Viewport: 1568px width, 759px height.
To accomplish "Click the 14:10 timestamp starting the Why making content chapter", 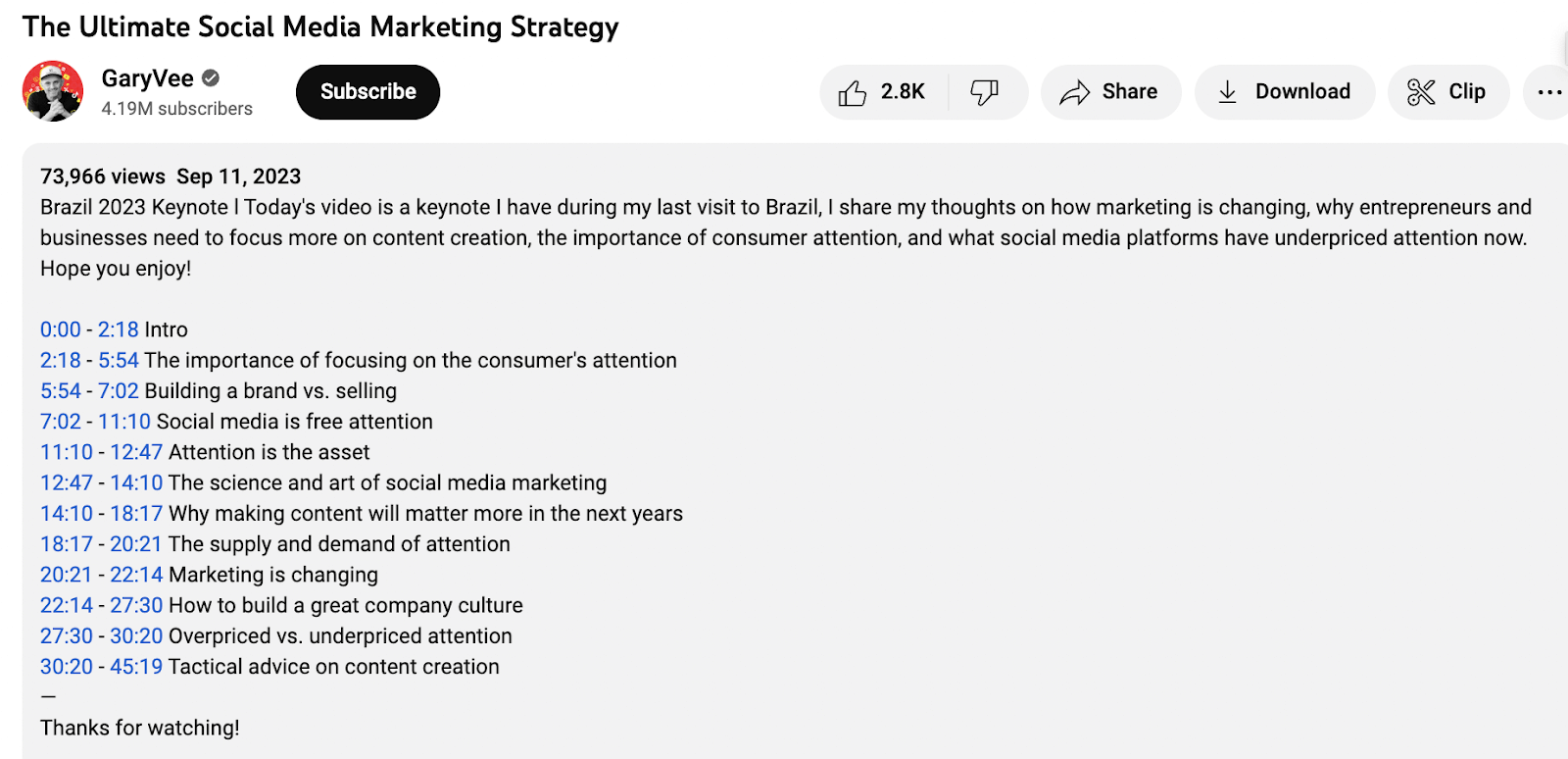I will (x=66, y=513).
